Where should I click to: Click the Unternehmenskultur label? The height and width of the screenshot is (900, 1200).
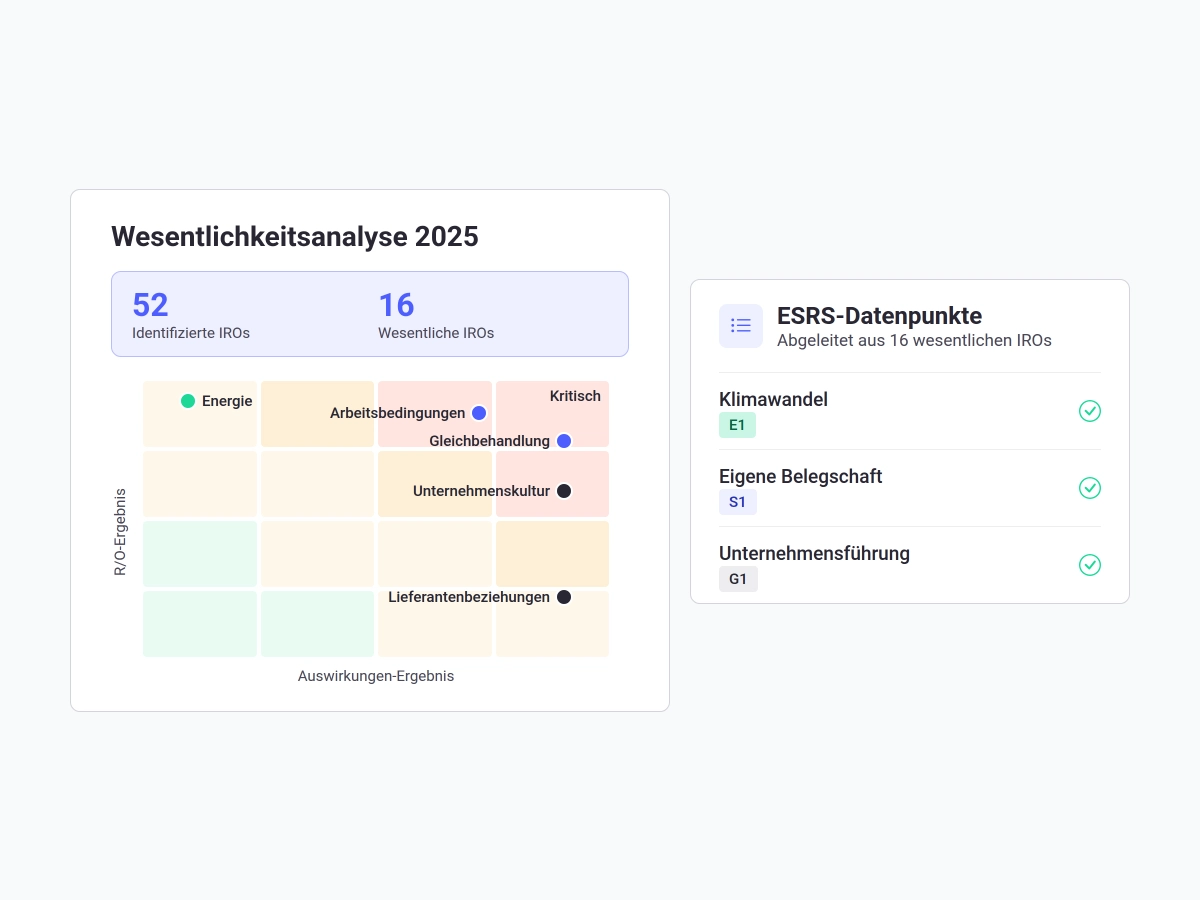coord(481,491)
